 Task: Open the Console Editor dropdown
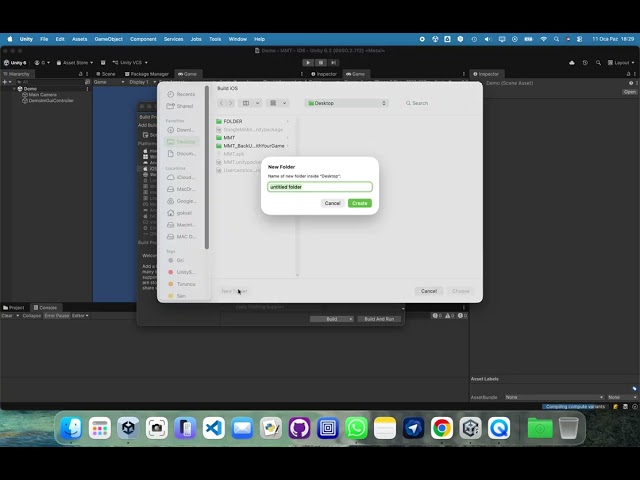(80, 316)
